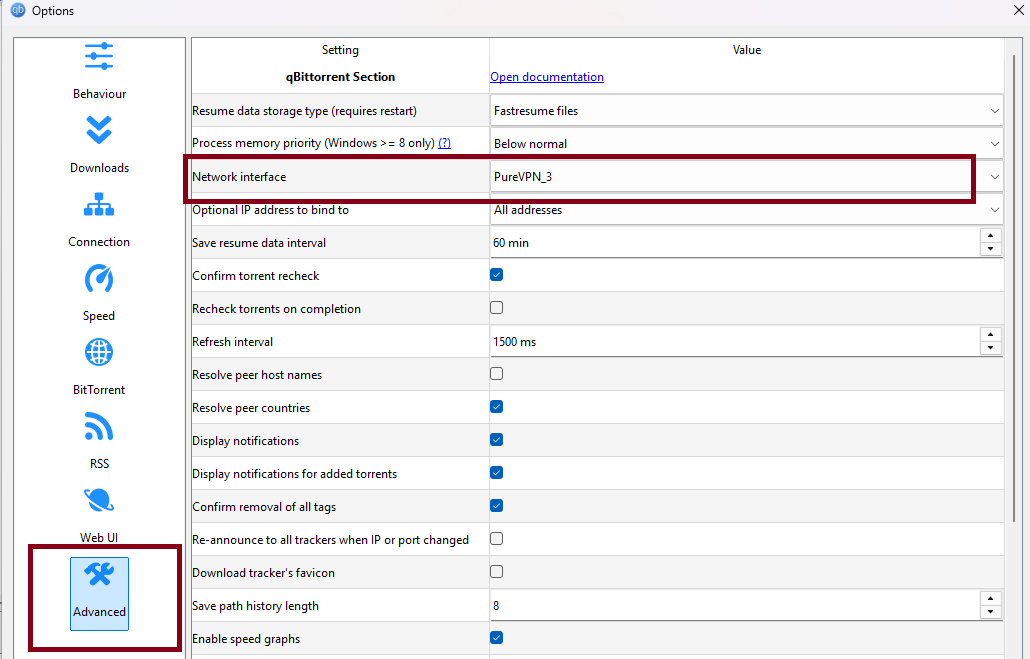Open the Web UI planet icon
Viewport: 1030px width, 659px height.
tap(99, 500)
